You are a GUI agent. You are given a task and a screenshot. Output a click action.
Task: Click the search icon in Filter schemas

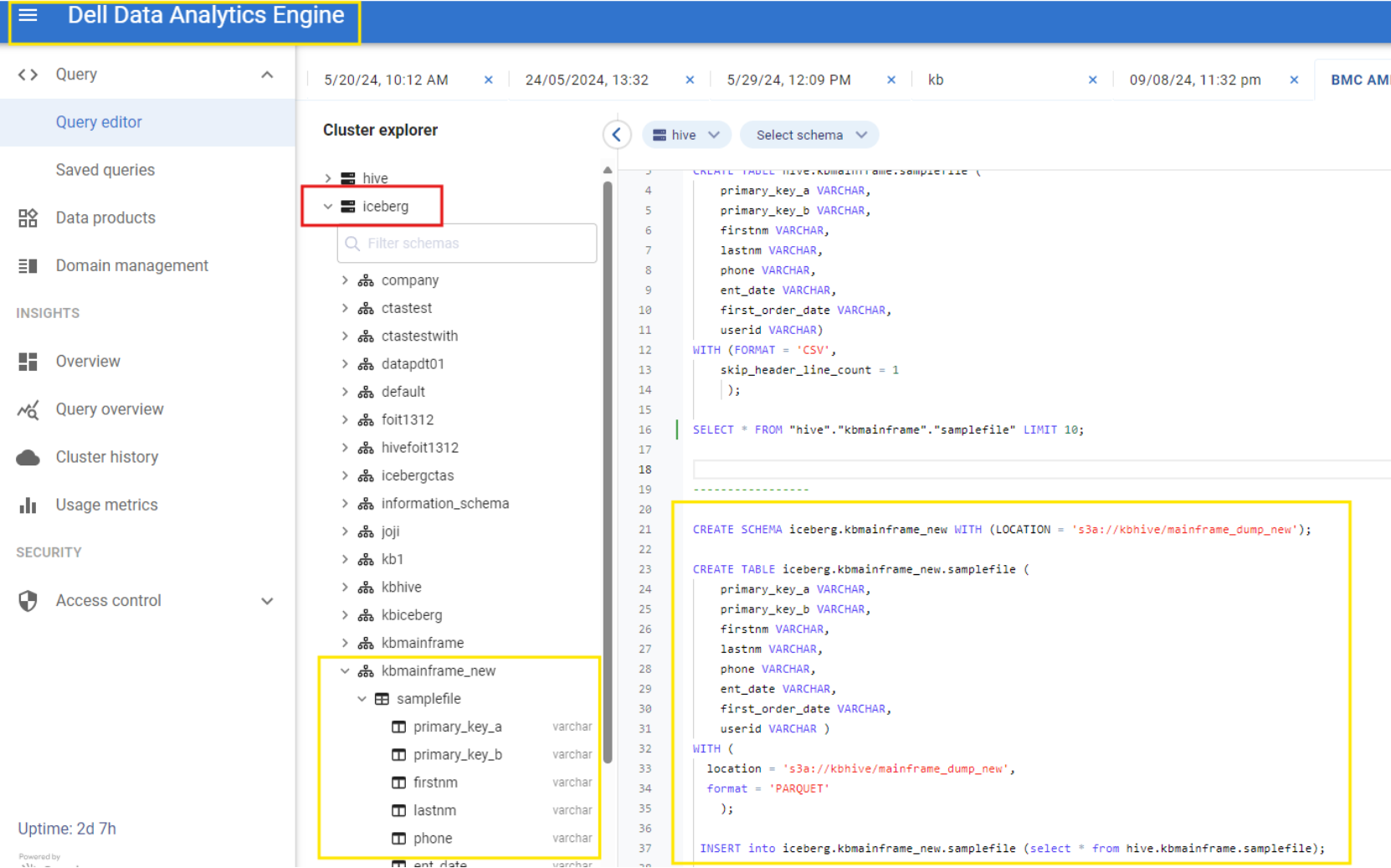pyautogui.click(x=352, y=244)
